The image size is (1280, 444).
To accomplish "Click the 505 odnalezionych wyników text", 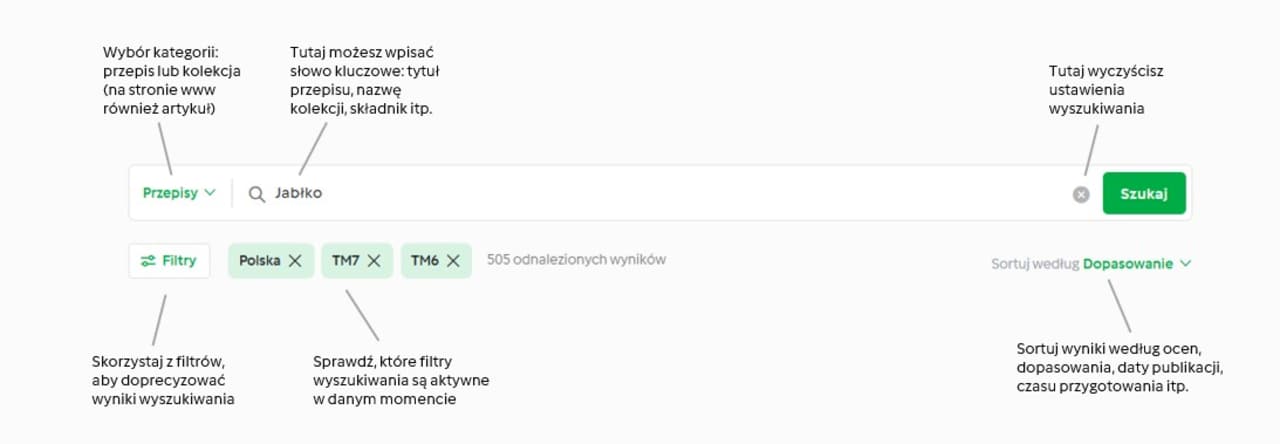I will [576, 260].
